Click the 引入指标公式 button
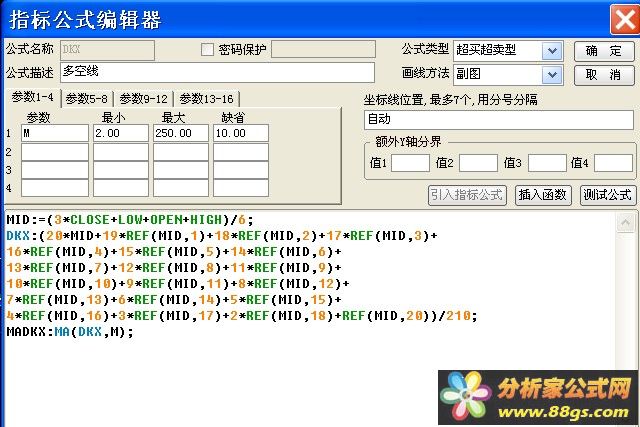 coord(467,195)
